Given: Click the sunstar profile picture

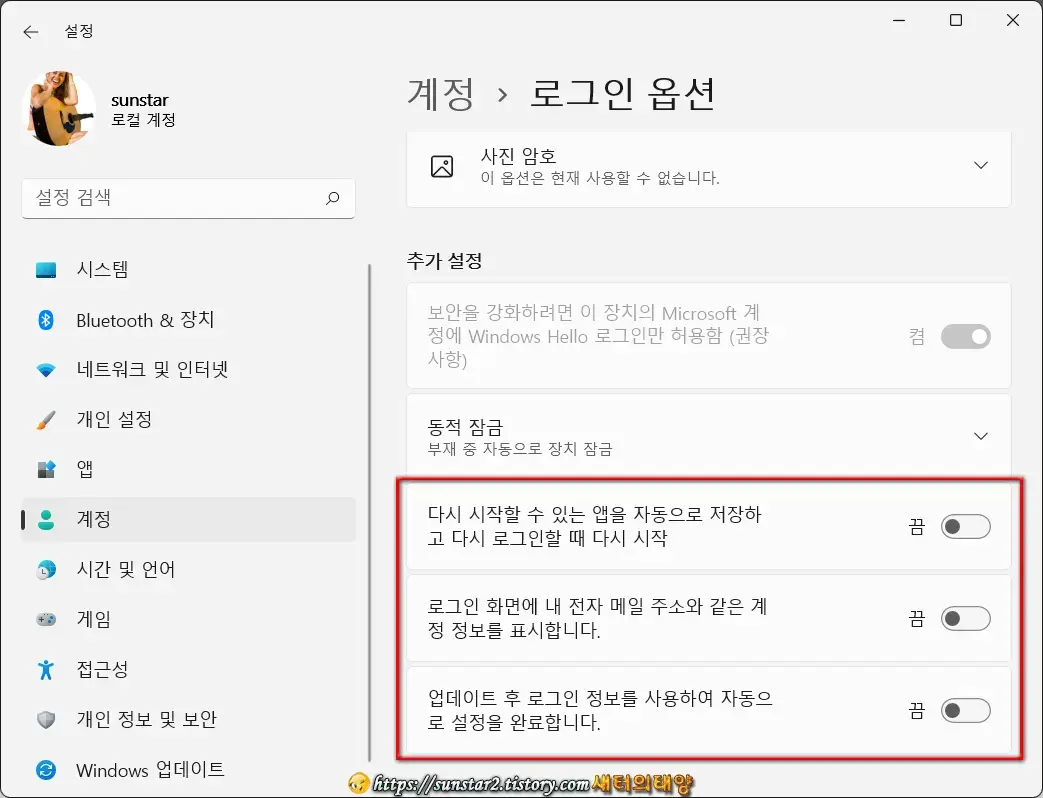Looking at the screenshot, I should click(58, 107).
